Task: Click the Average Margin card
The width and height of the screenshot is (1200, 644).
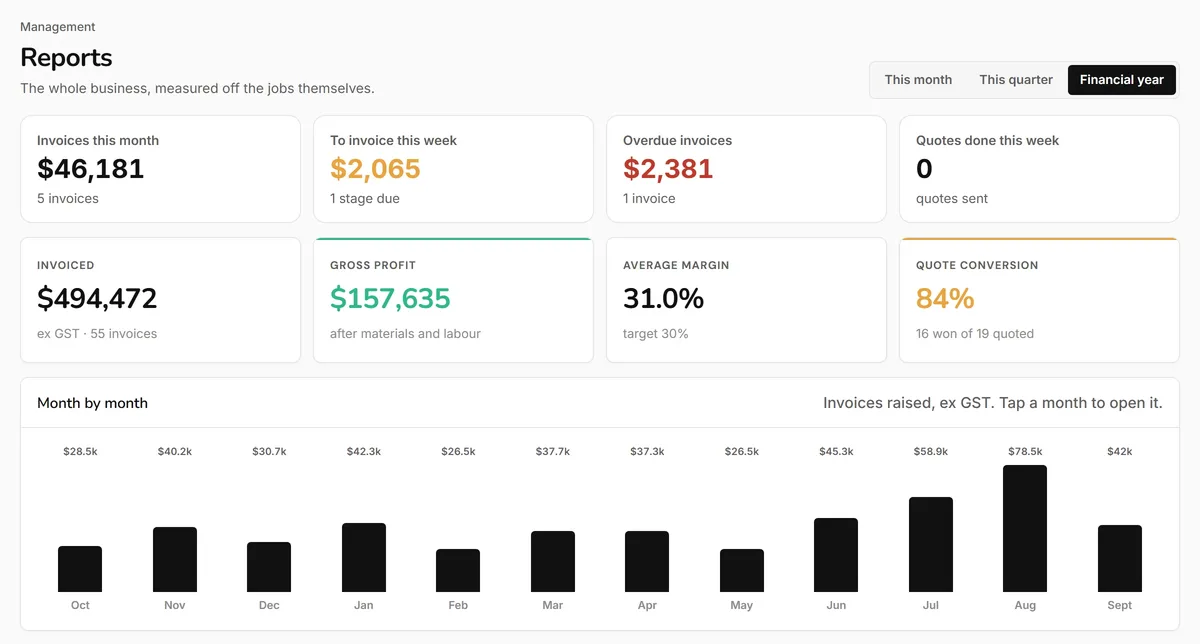Action: click(x=746, y=300)
